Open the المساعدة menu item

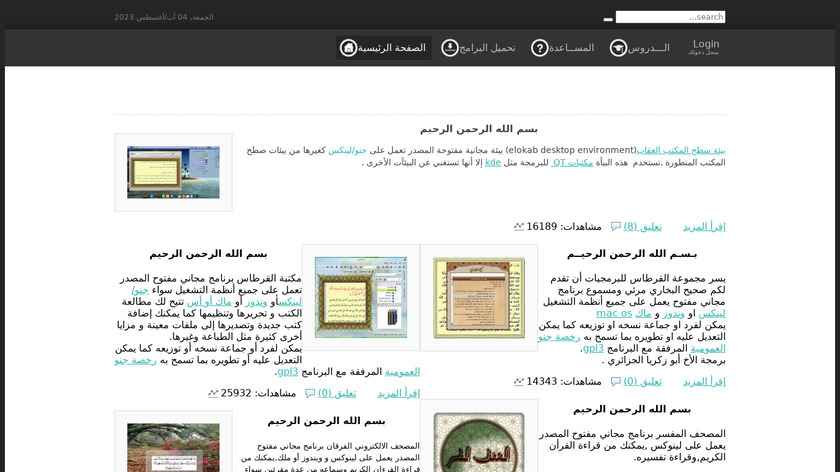pos(563,48)
